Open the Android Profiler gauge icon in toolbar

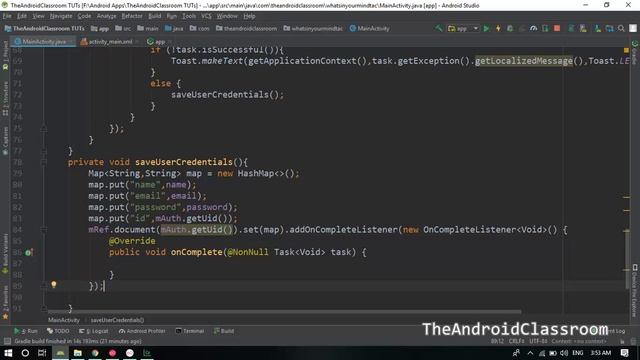pyautogui.click(x=533, y=29)
